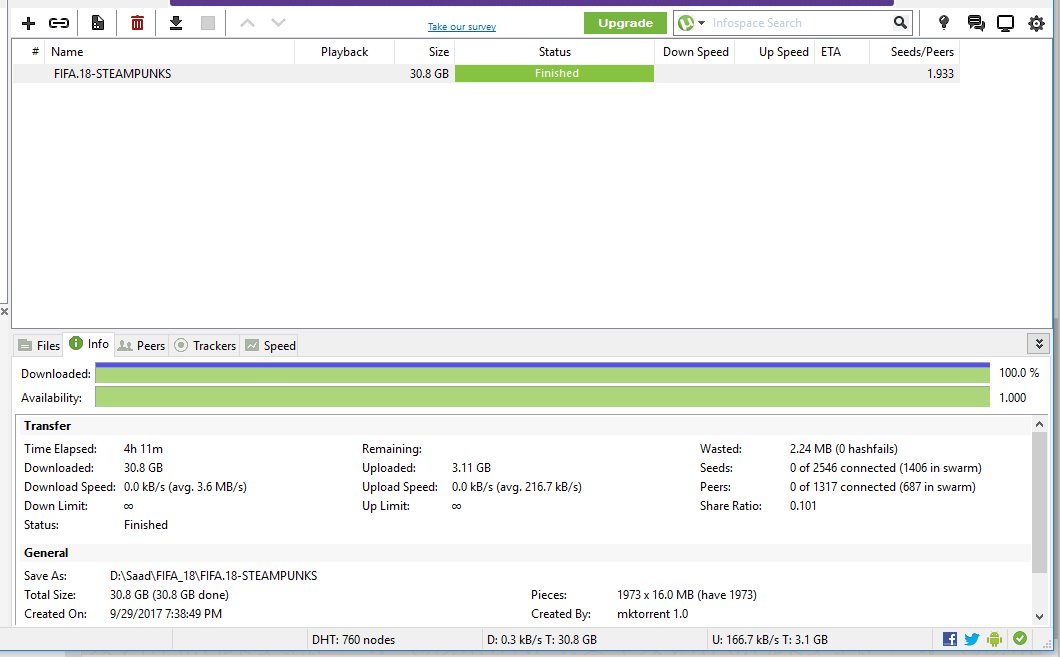Click Time Elapsed value 4h 11m
This screenshot has width=1060, height=657.
[143, 449]
